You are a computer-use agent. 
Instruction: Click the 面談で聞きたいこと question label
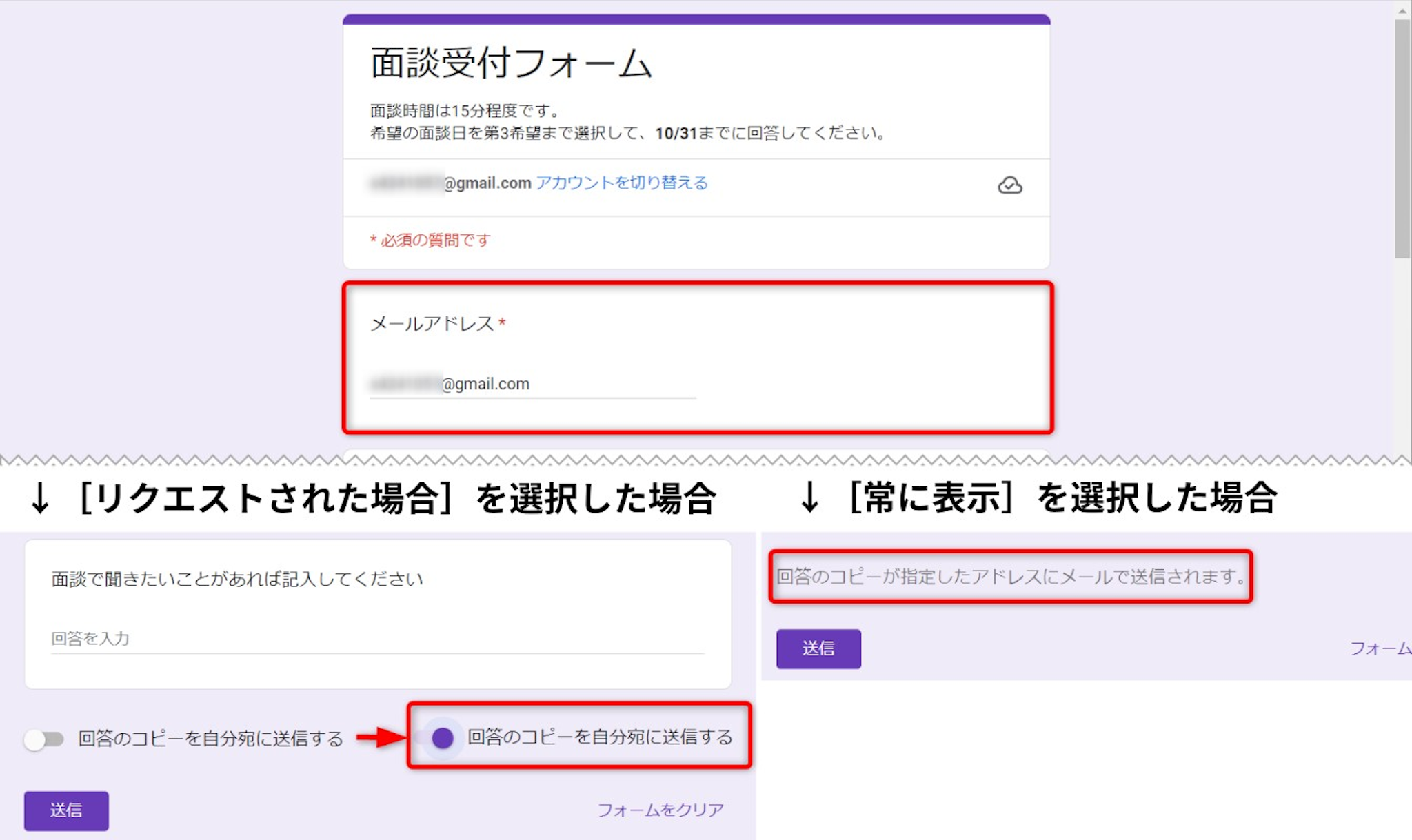coord(237,579)
